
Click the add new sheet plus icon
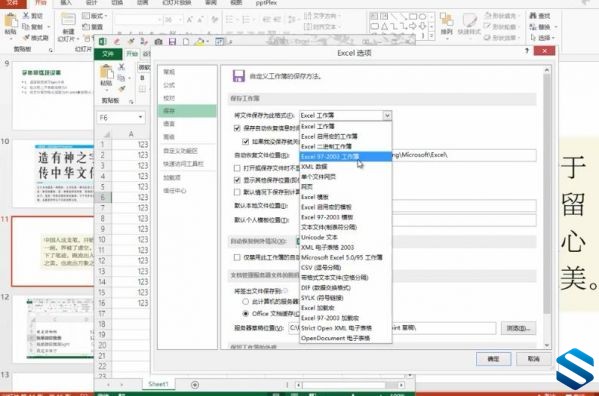[195, 385]
